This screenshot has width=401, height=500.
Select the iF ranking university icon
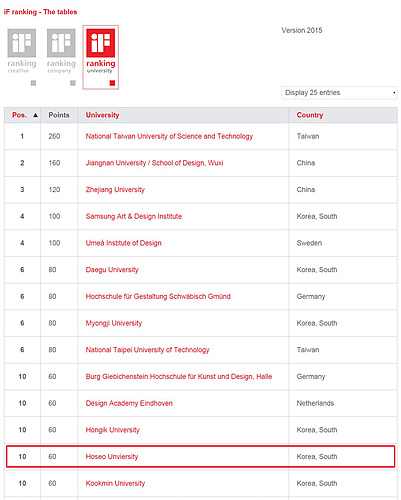point(101,51)
